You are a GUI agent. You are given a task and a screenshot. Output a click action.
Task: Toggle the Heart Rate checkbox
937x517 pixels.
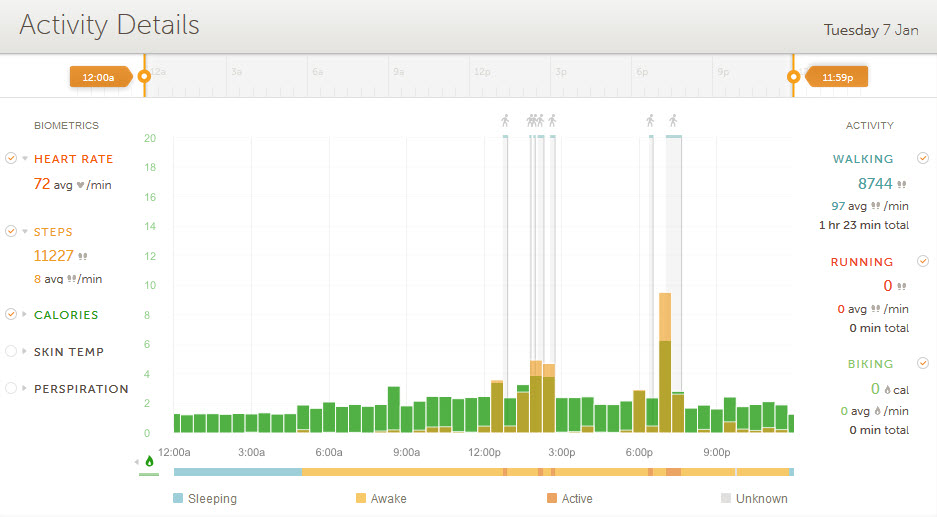(x=11, y=158)
